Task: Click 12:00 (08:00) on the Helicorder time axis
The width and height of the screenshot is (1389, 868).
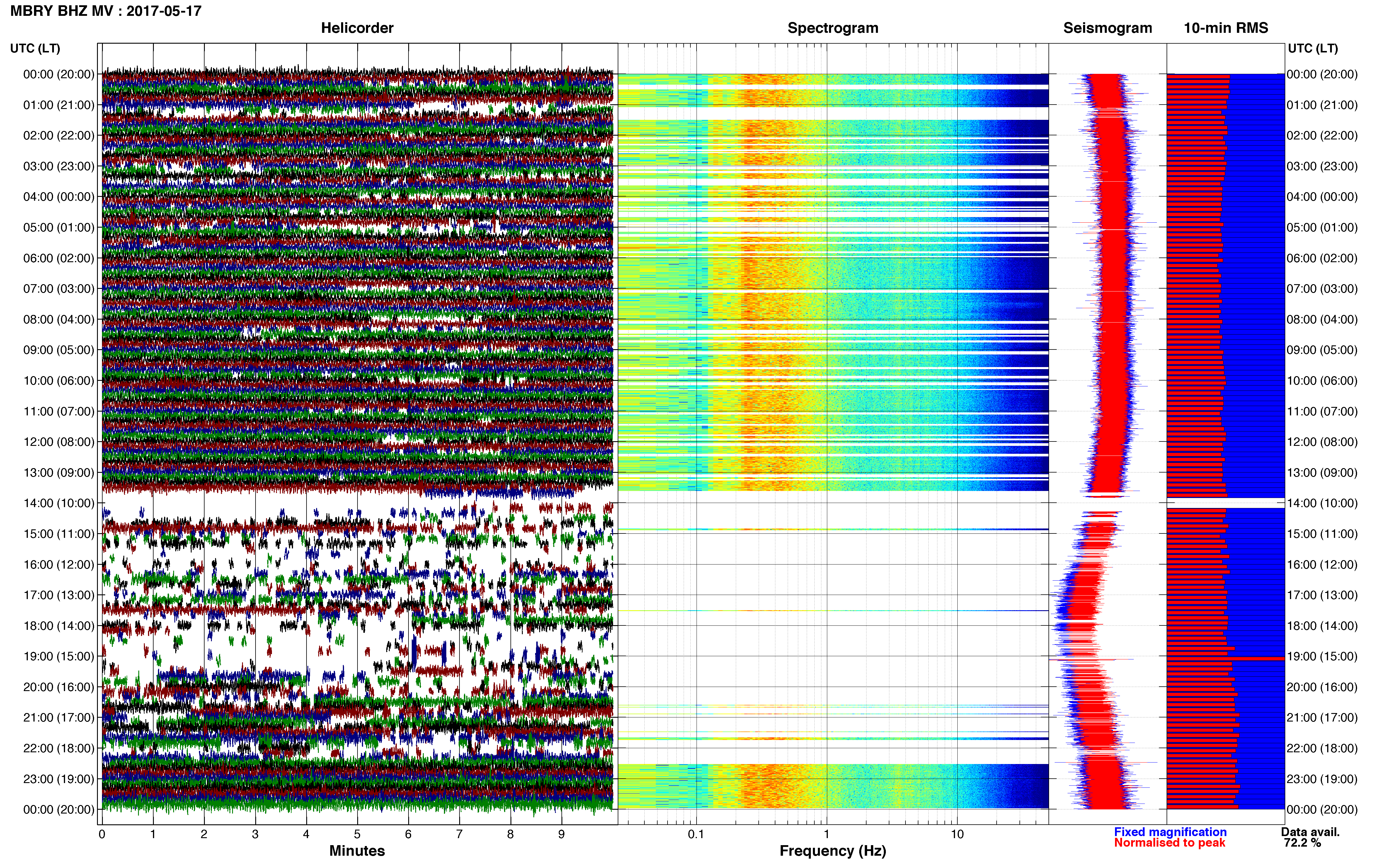Action: pos(59,442)
